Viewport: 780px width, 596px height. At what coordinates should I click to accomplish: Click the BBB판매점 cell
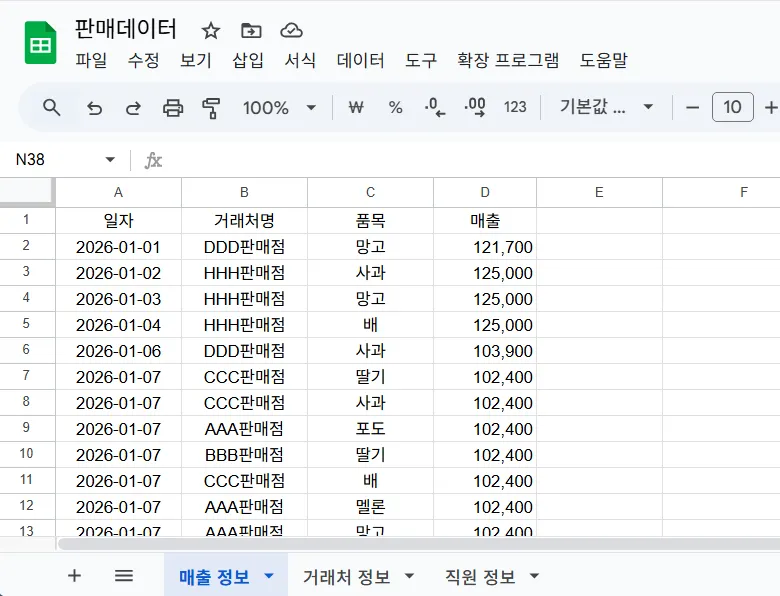pos(244,455)
